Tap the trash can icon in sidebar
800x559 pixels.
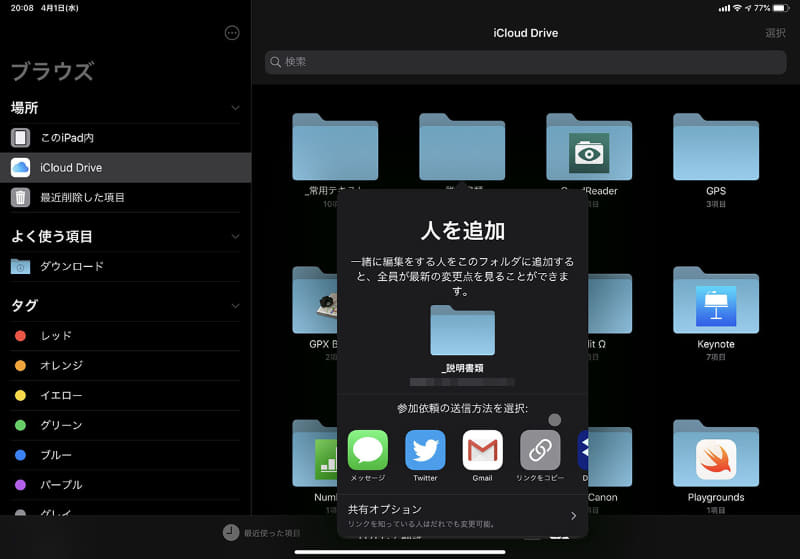pyautogui.click(x=20, y=197)
